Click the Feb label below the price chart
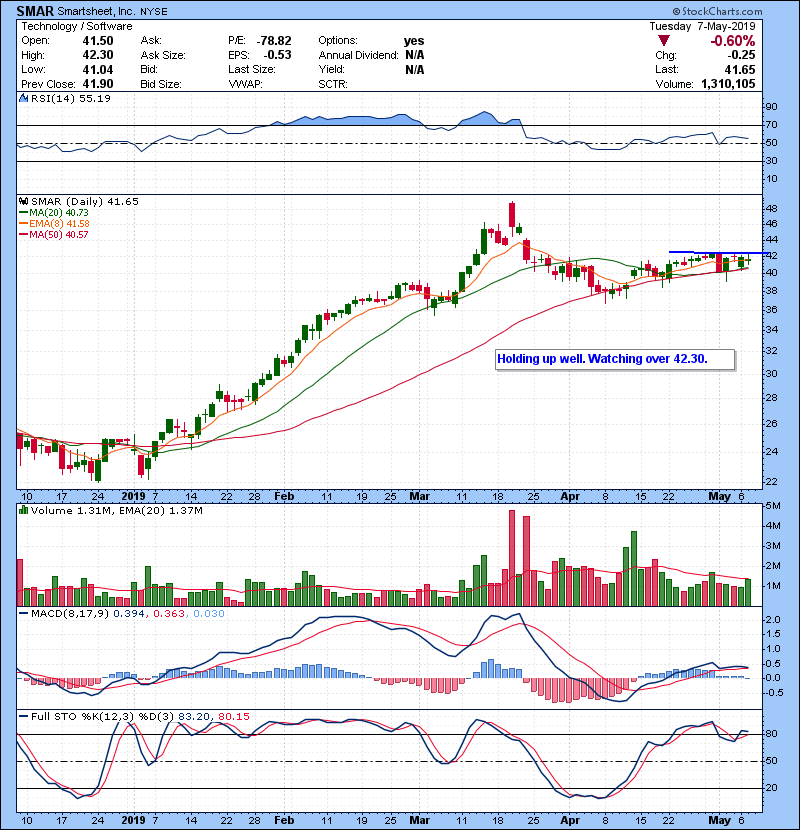 coord(284,497)
